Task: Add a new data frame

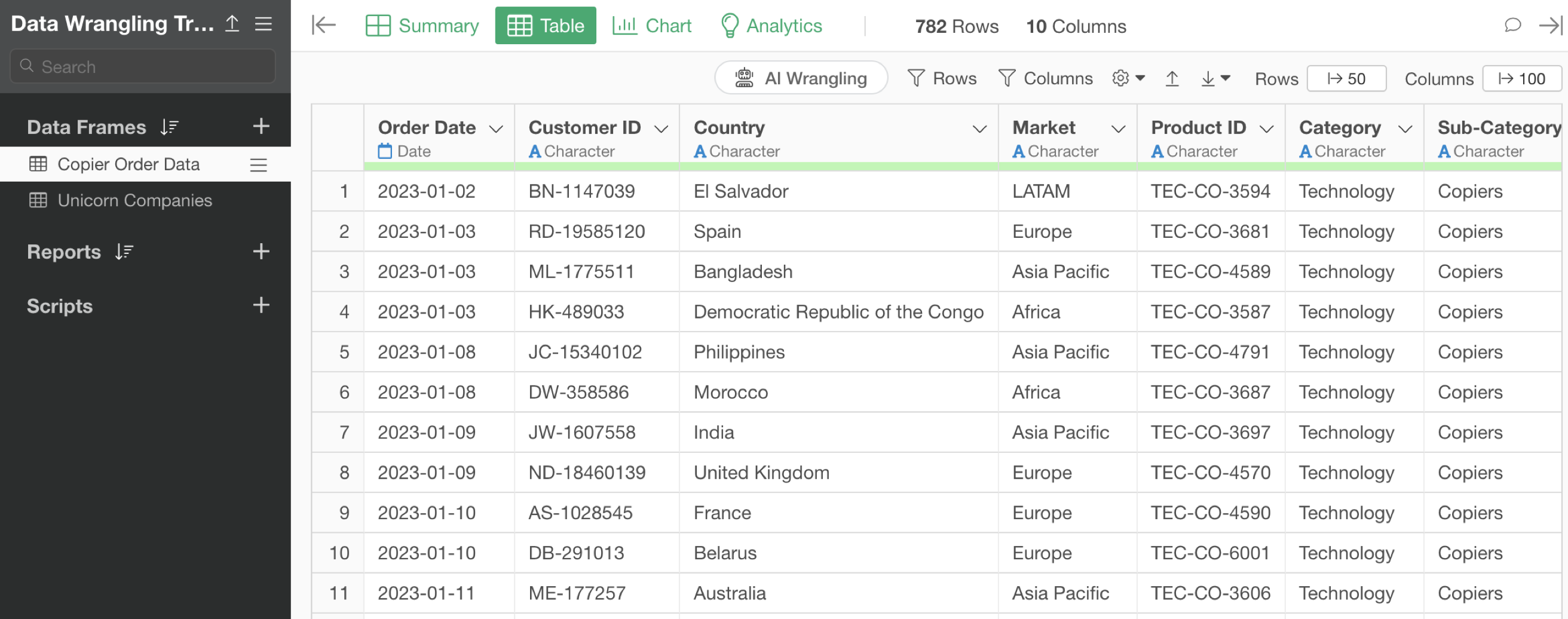Action: [261, 126]
